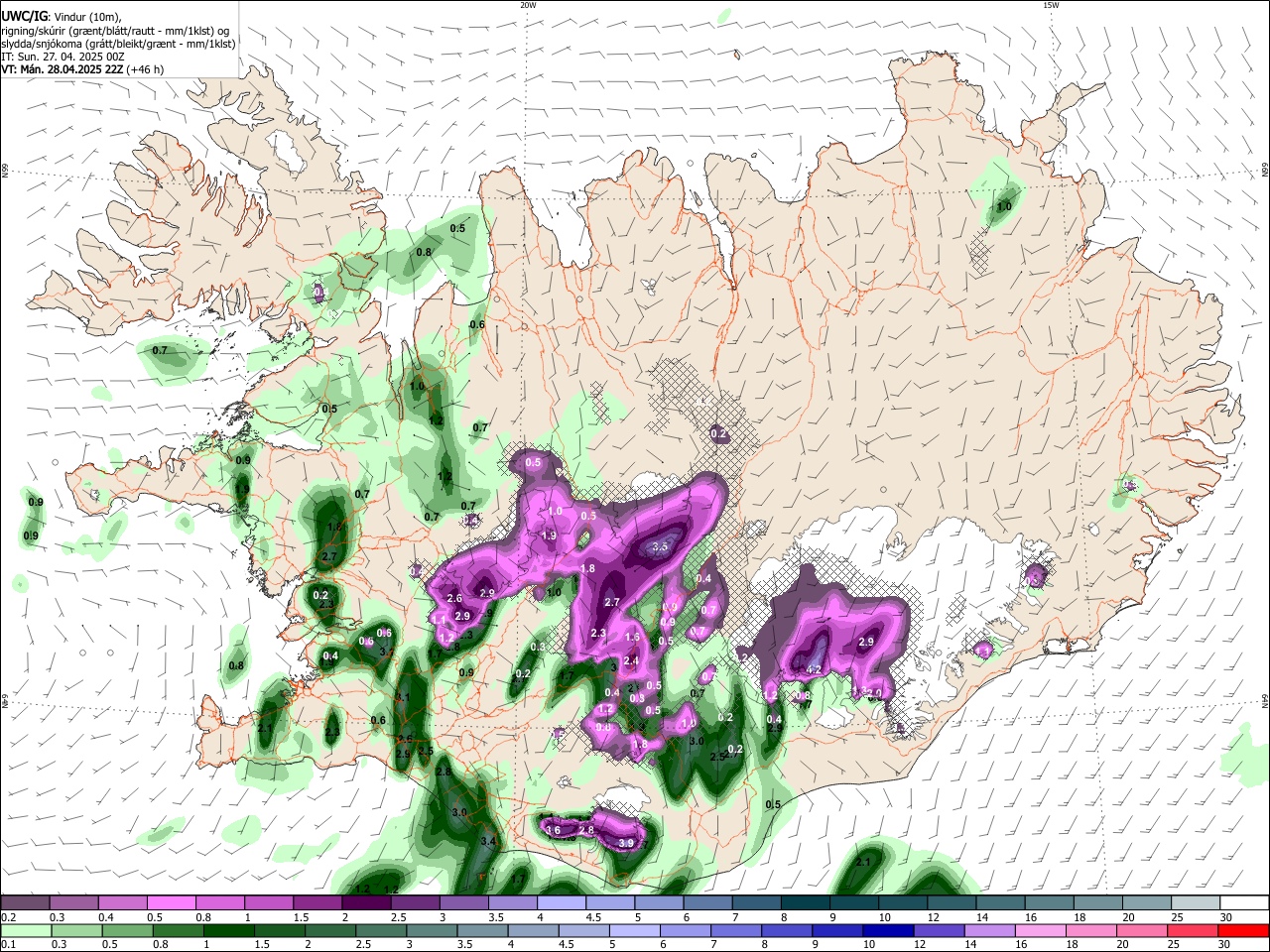Click the 0.5 swatch in the green rain legend

point(127,930)
